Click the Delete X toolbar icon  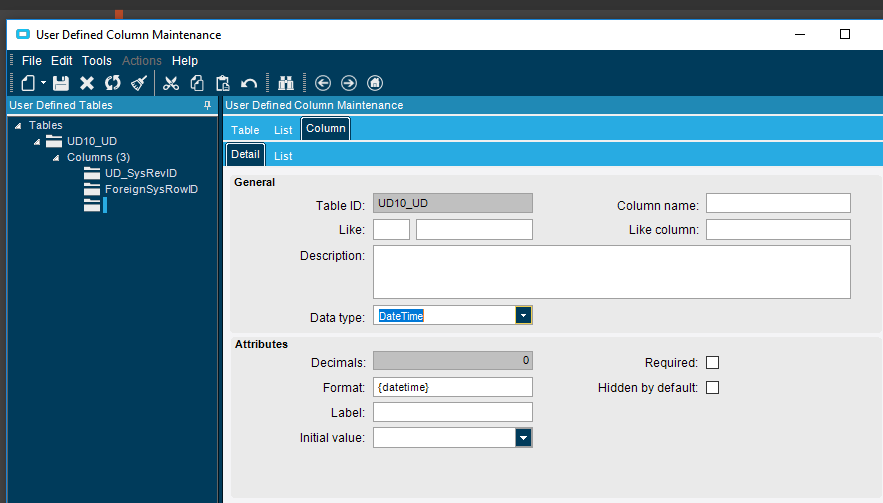87,83
